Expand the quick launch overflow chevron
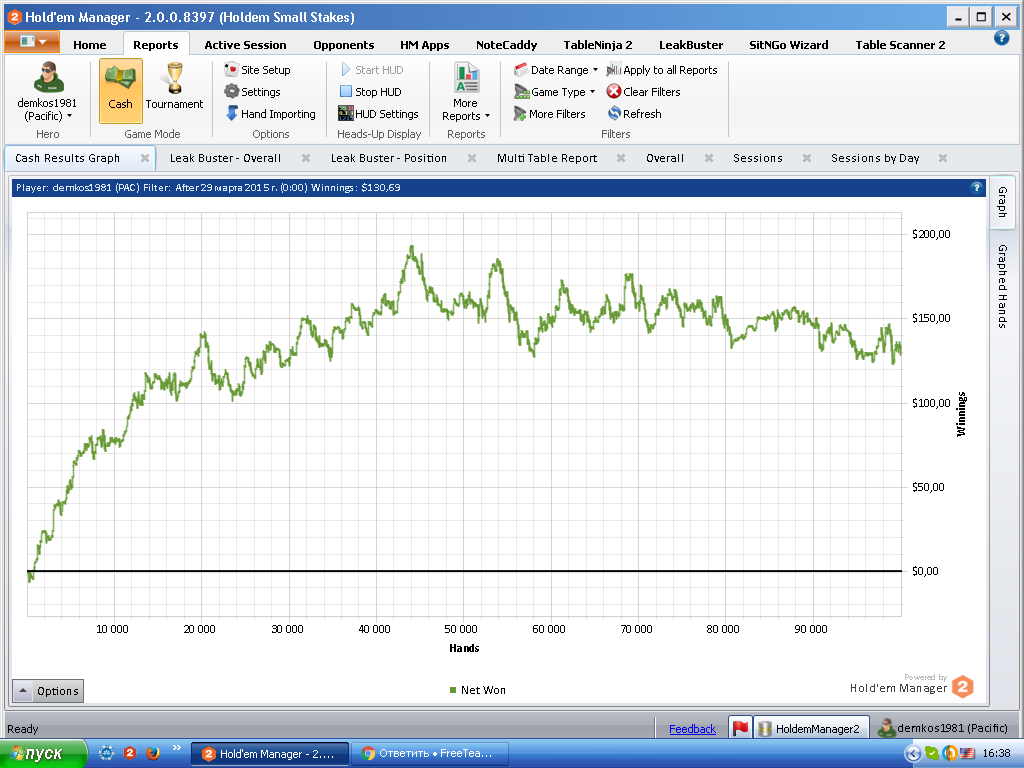This screenshot has height=768, width=1024. (176, 748)
